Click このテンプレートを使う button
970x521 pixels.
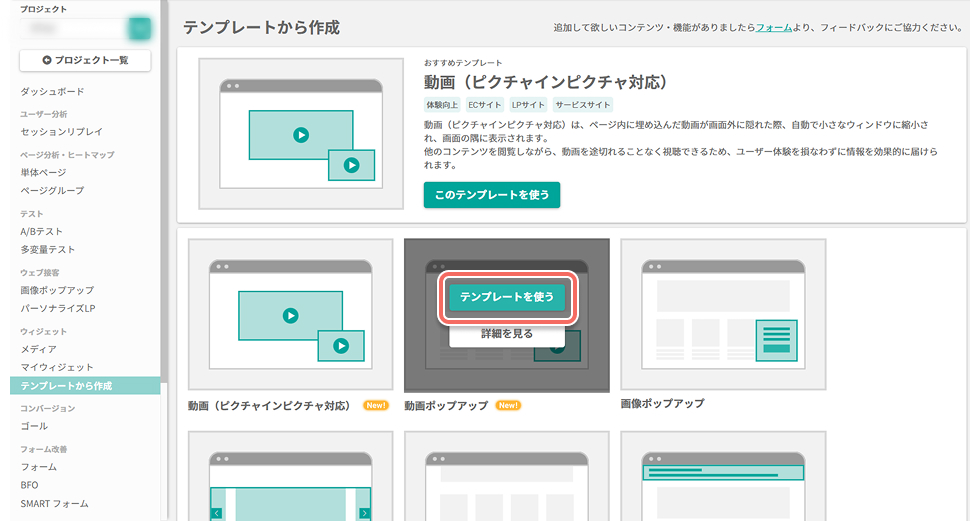click(492, 195)
